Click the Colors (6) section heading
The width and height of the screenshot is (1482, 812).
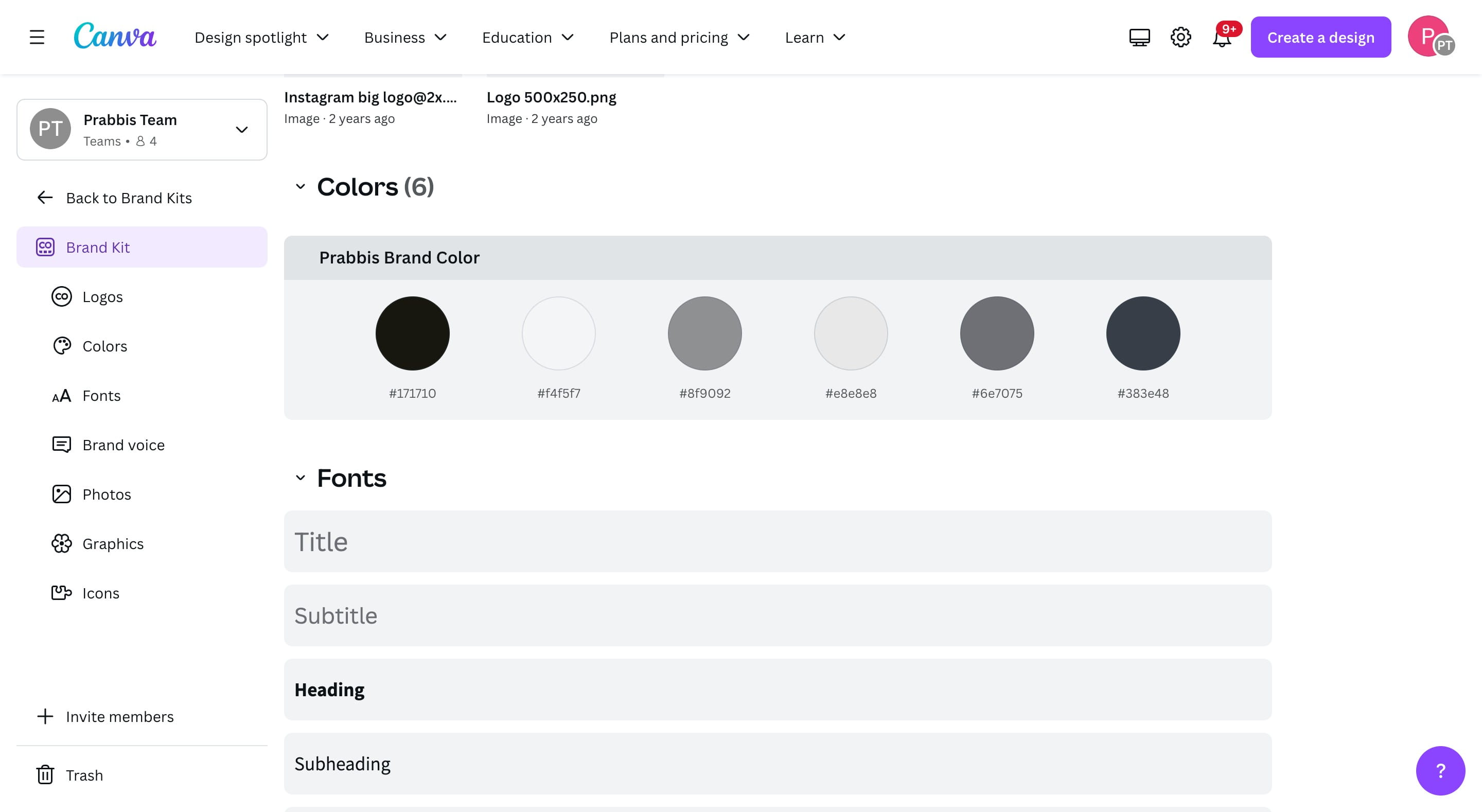click(x=375, y=186)
